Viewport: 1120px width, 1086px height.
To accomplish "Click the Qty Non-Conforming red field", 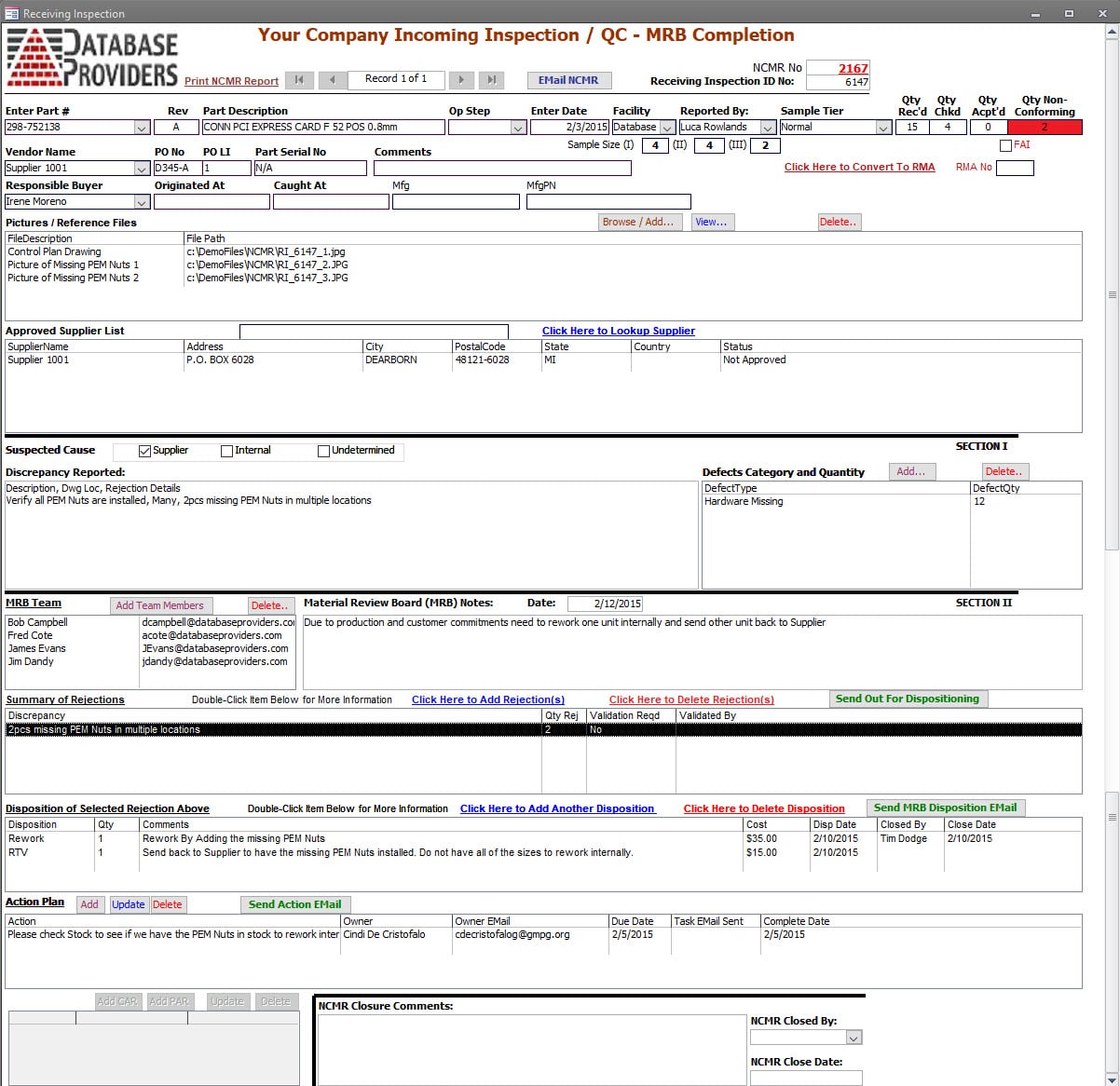I will 1045,128.
